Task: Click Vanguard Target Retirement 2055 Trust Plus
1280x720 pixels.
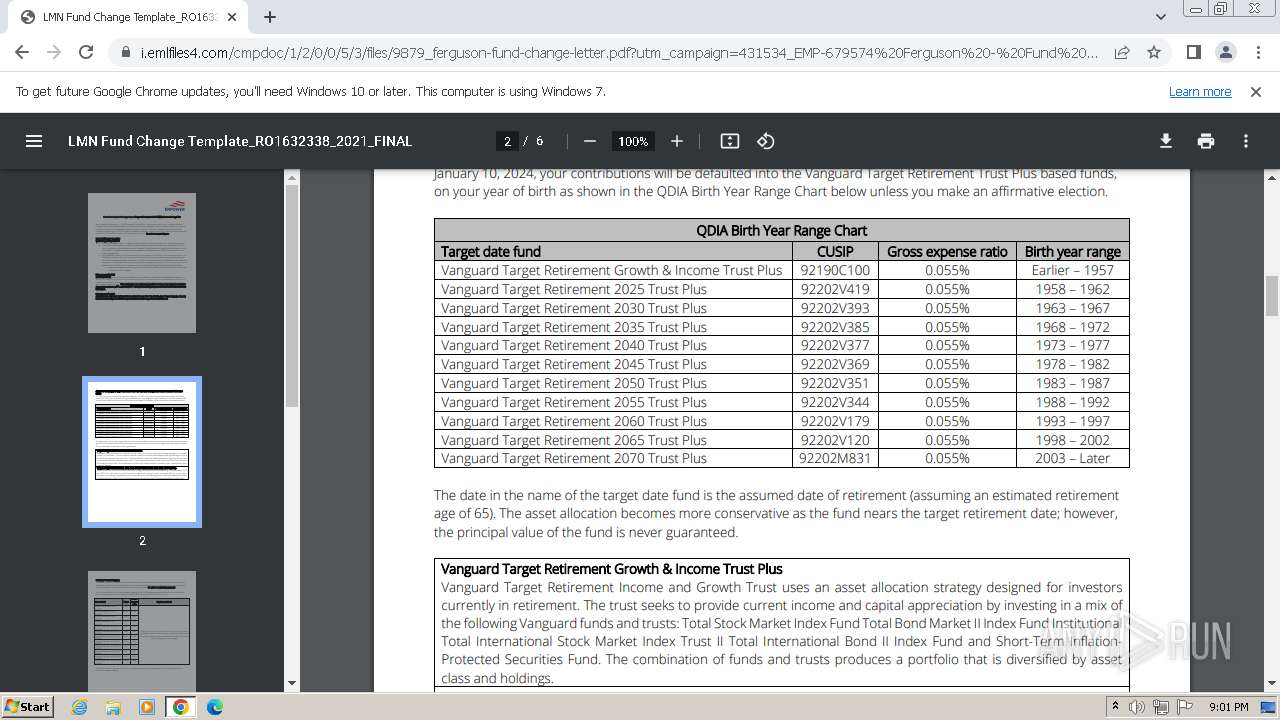Action: pyautogui.click(x=574, y=402)
